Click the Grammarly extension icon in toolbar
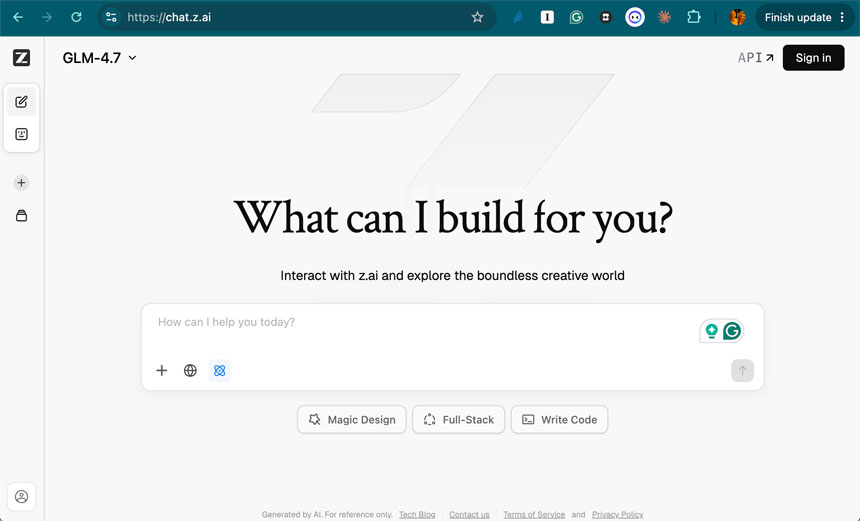 pyautogui.click(x=576, y=17)
